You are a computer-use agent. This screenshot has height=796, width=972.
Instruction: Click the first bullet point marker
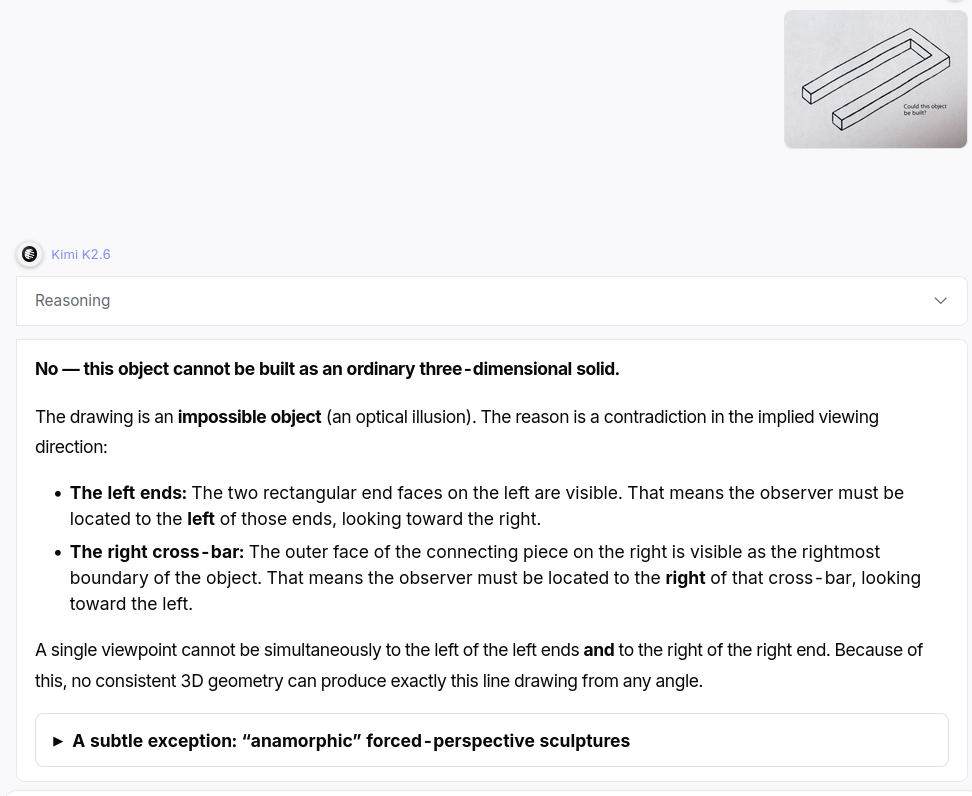click(x=58, y=494)
